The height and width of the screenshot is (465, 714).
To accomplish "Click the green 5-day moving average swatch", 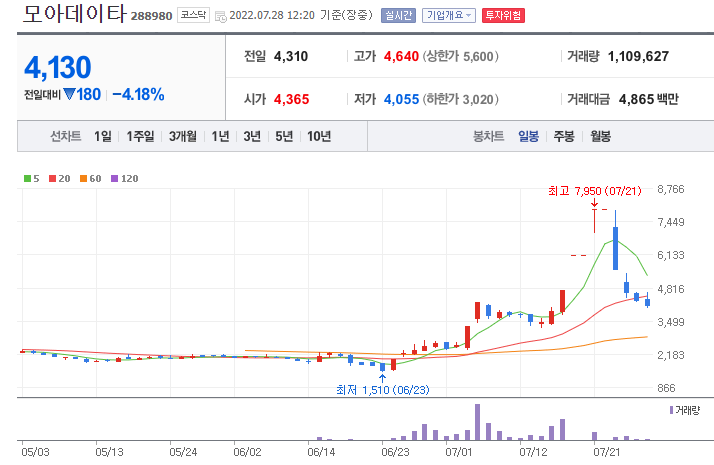I will [x=27, y=179].
